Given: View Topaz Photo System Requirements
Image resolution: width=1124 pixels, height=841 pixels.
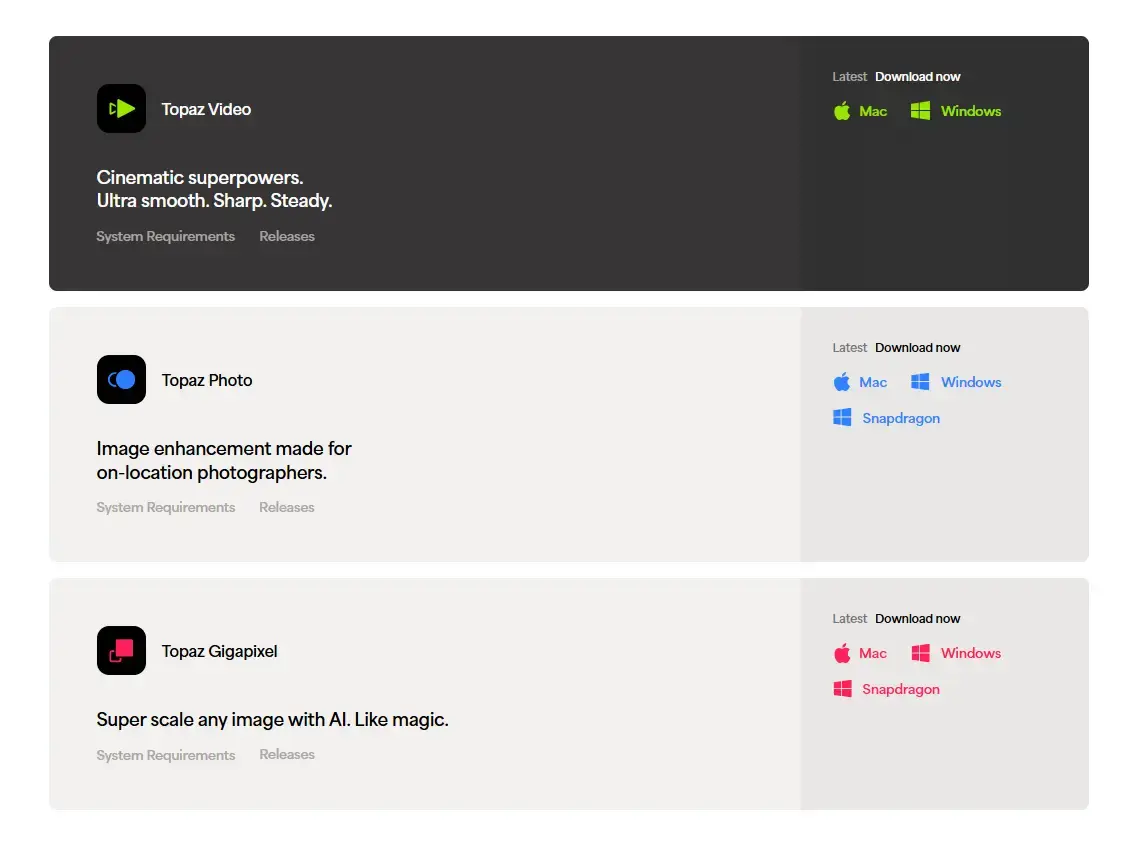Looking at the screenshot, I should click(165, 508).
